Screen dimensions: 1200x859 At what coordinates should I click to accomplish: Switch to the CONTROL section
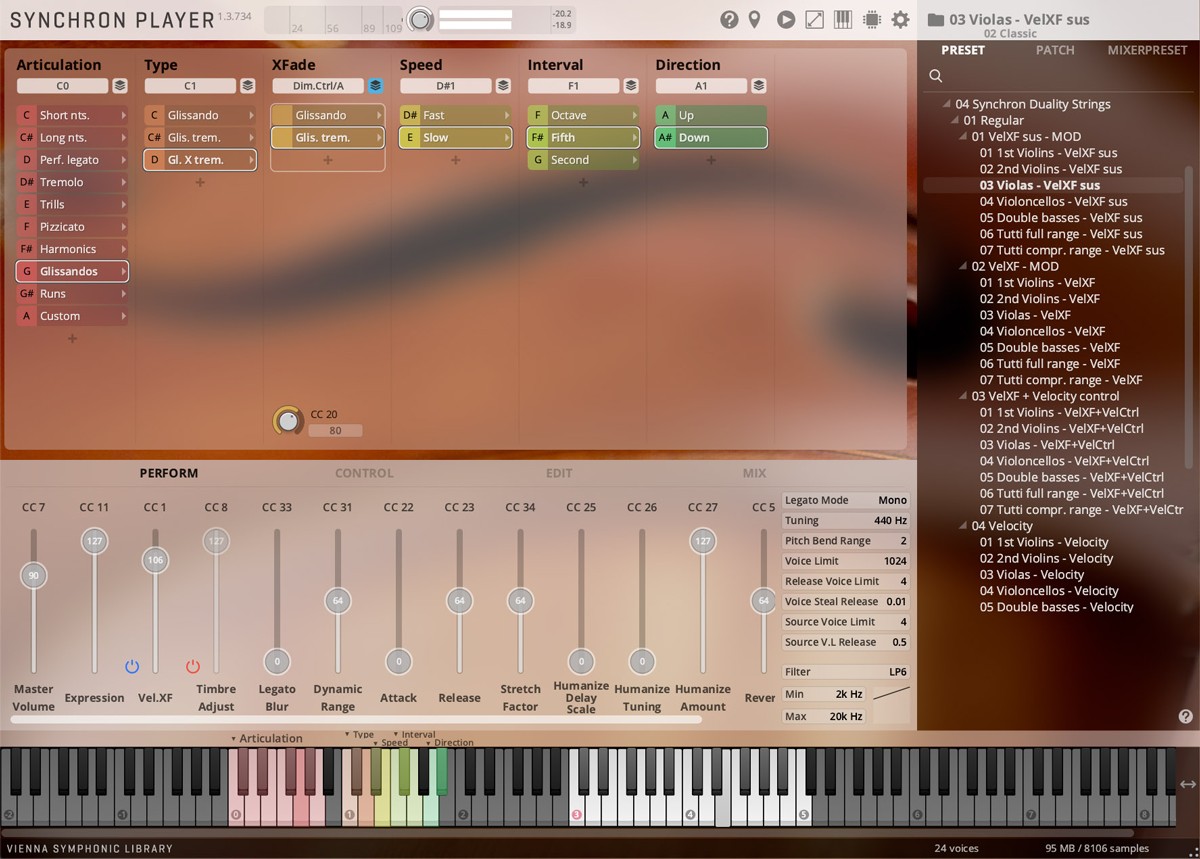click(364, 472)
